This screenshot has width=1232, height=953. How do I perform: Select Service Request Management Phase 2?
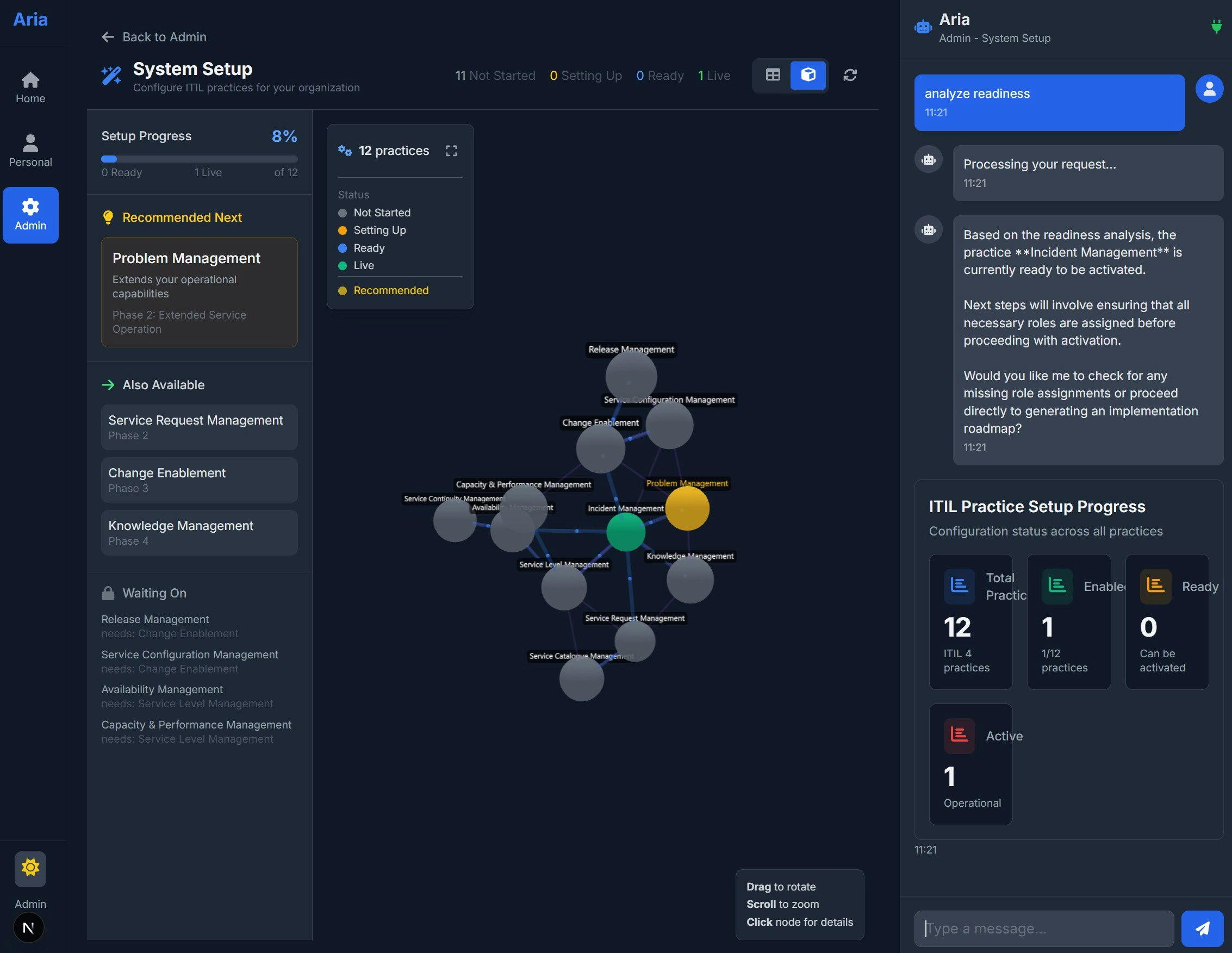(199, 427)
